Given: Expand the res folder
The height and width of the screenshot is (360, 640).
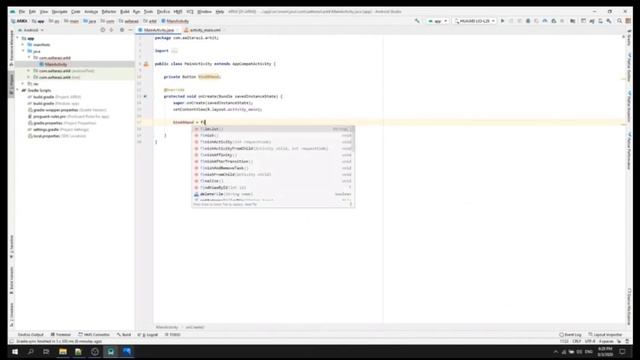Looking at the screenshot, I should click(x=23, y=84).
